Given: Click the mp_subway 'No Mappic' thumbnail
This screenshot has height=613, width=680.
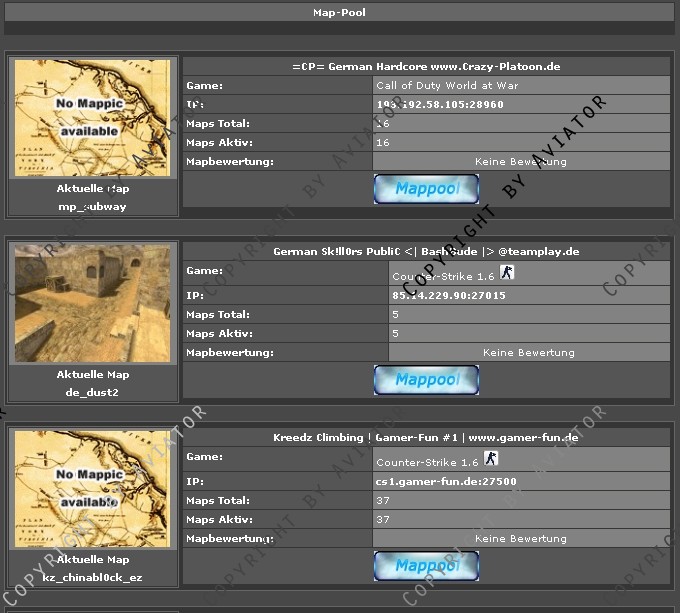Looking at the screenshot, I should click(x=94, y=118).
